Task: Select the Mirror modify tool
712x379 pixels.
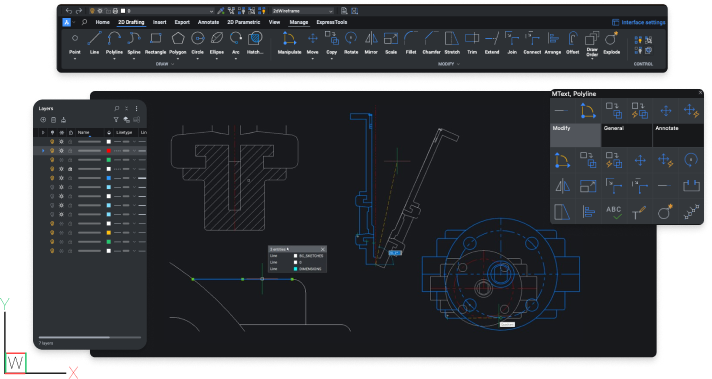Action: pyautogui.click(x=371, y=43)
